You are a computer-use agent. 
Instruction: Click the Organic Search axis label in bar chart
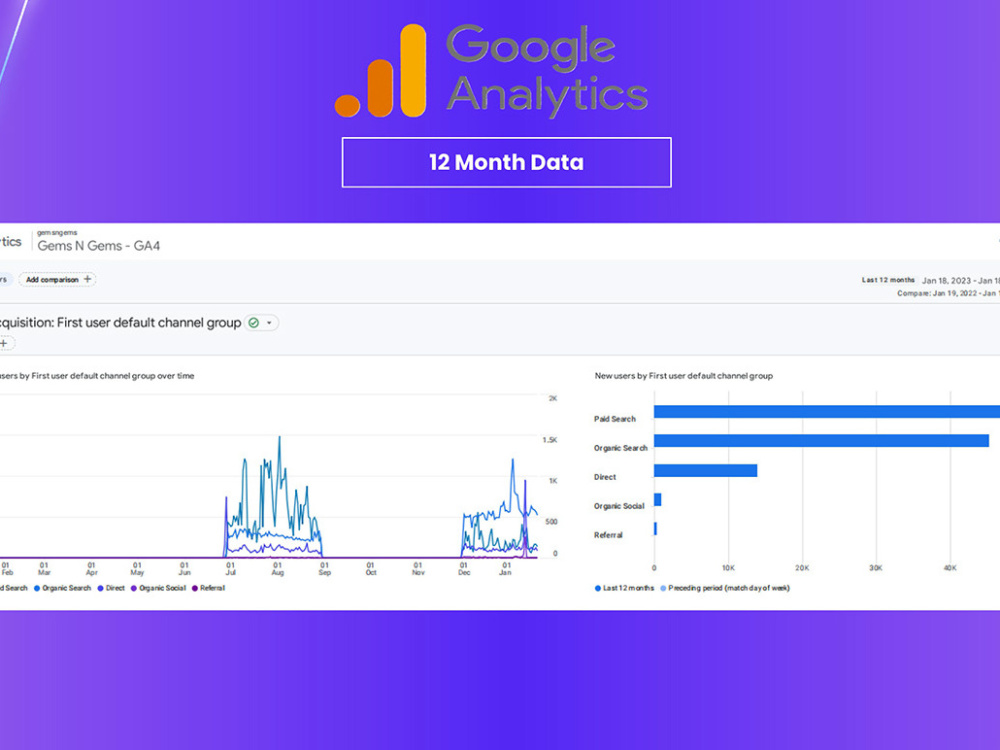621,448
